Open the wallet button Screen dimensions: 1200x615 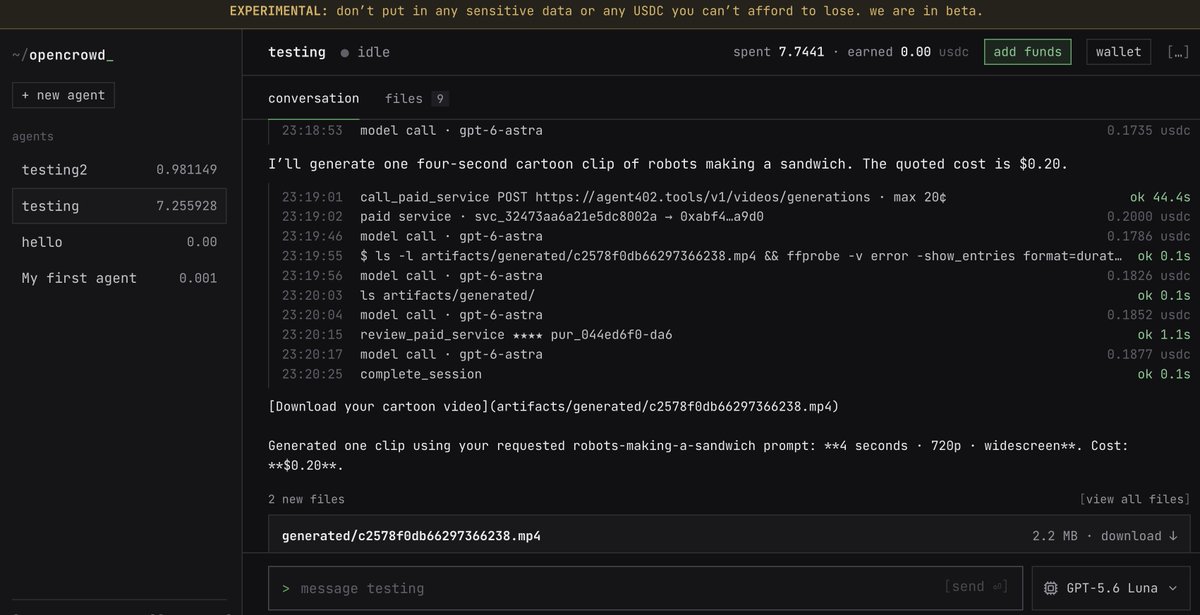pos(1118,52)
